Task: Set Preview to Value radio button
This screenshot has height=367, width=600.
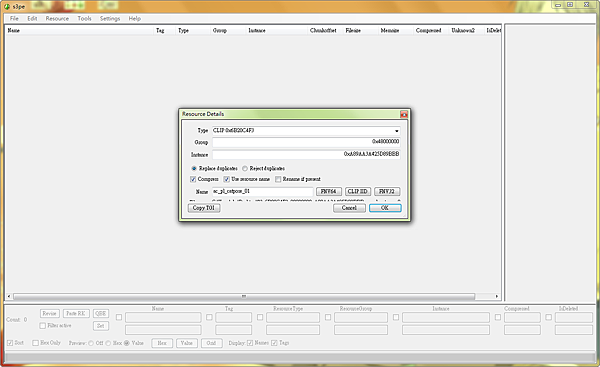Action: click(x=127, y=343)
